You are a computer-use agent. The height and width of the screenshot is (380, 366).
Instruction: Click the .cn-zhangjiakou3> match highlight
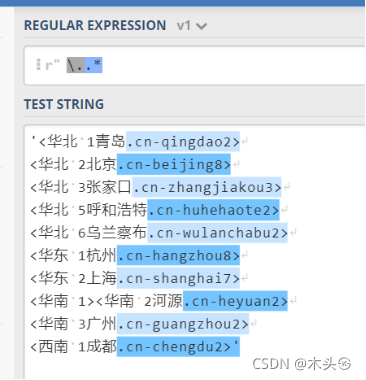tap(207, 187)
